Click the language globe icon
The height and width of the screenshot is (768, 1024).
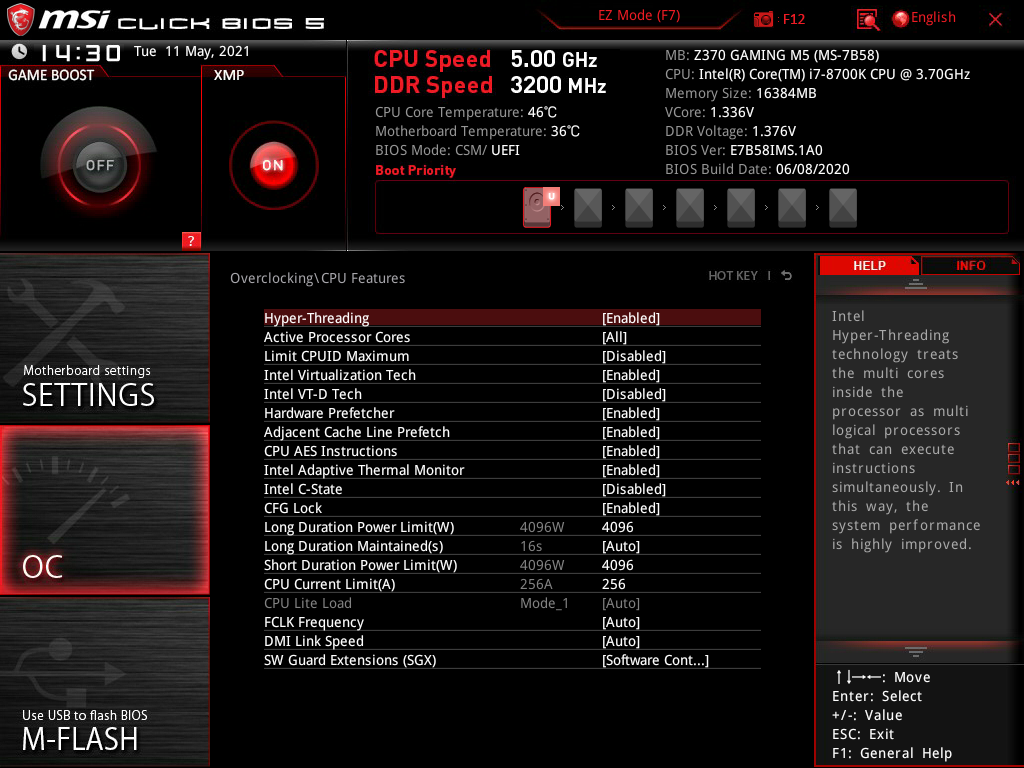(x=901, y=19)
